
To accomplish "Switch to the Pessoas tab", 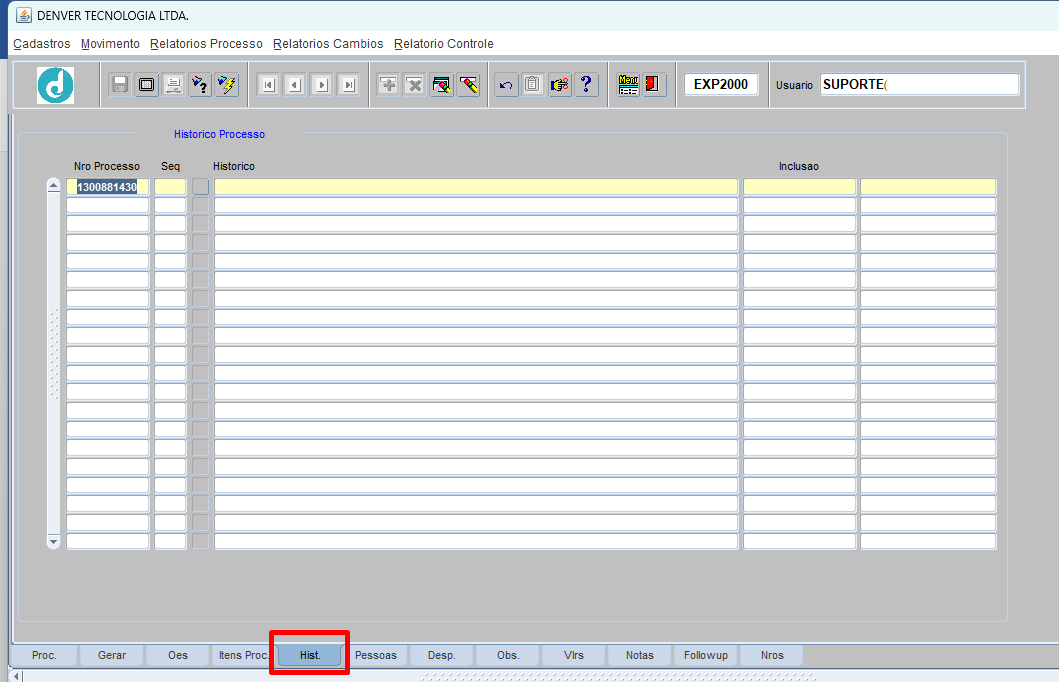I will [x=376, y=655].
